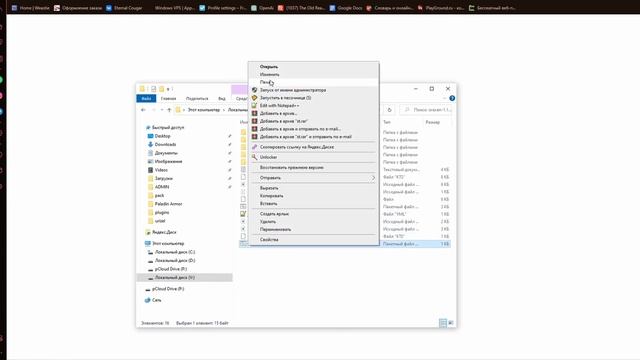
Task: Click the Explorer search field
Action: pos(426,110)
